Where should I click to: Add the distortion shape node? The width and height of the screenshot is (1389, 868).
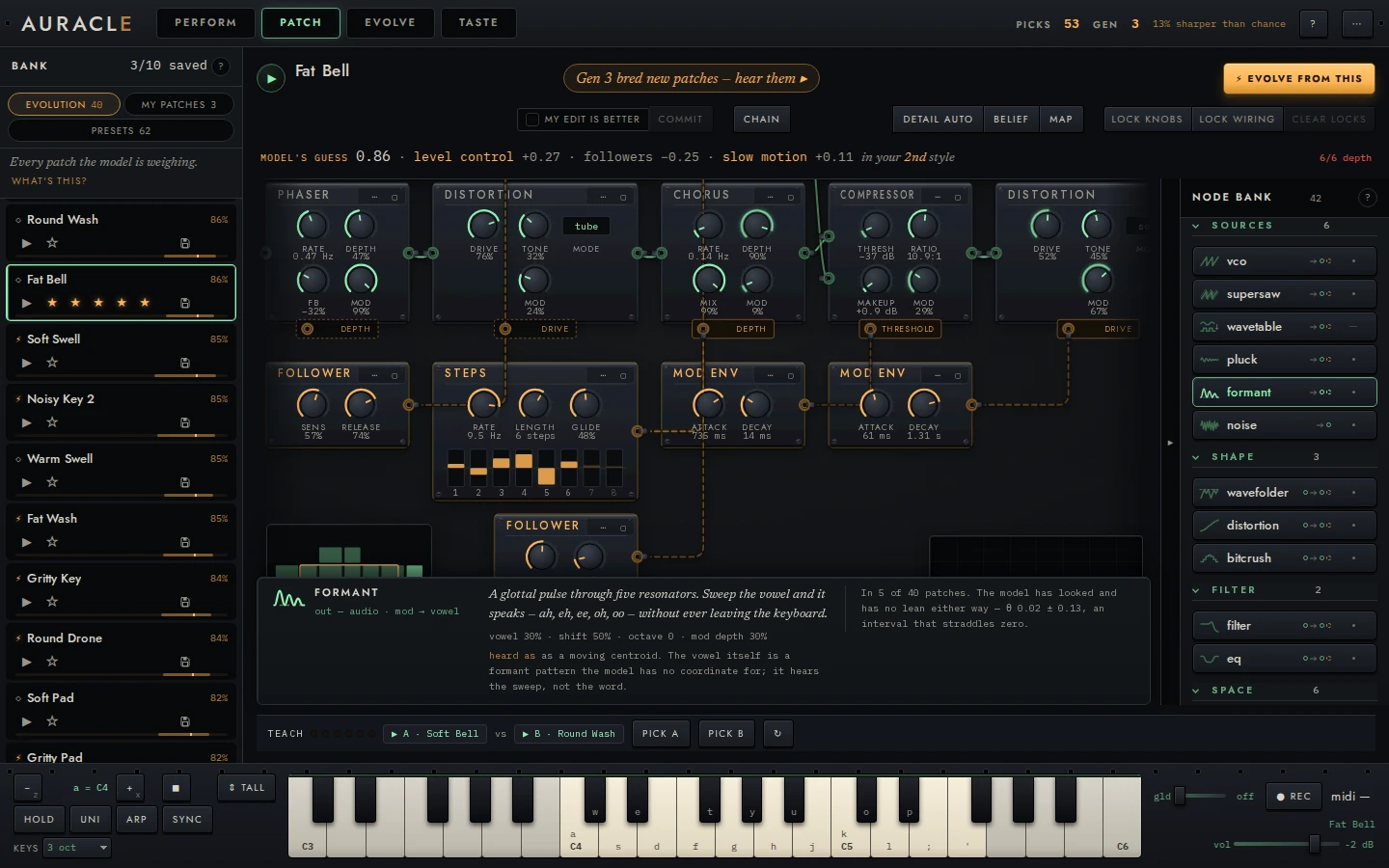[x=1284, y=526]
